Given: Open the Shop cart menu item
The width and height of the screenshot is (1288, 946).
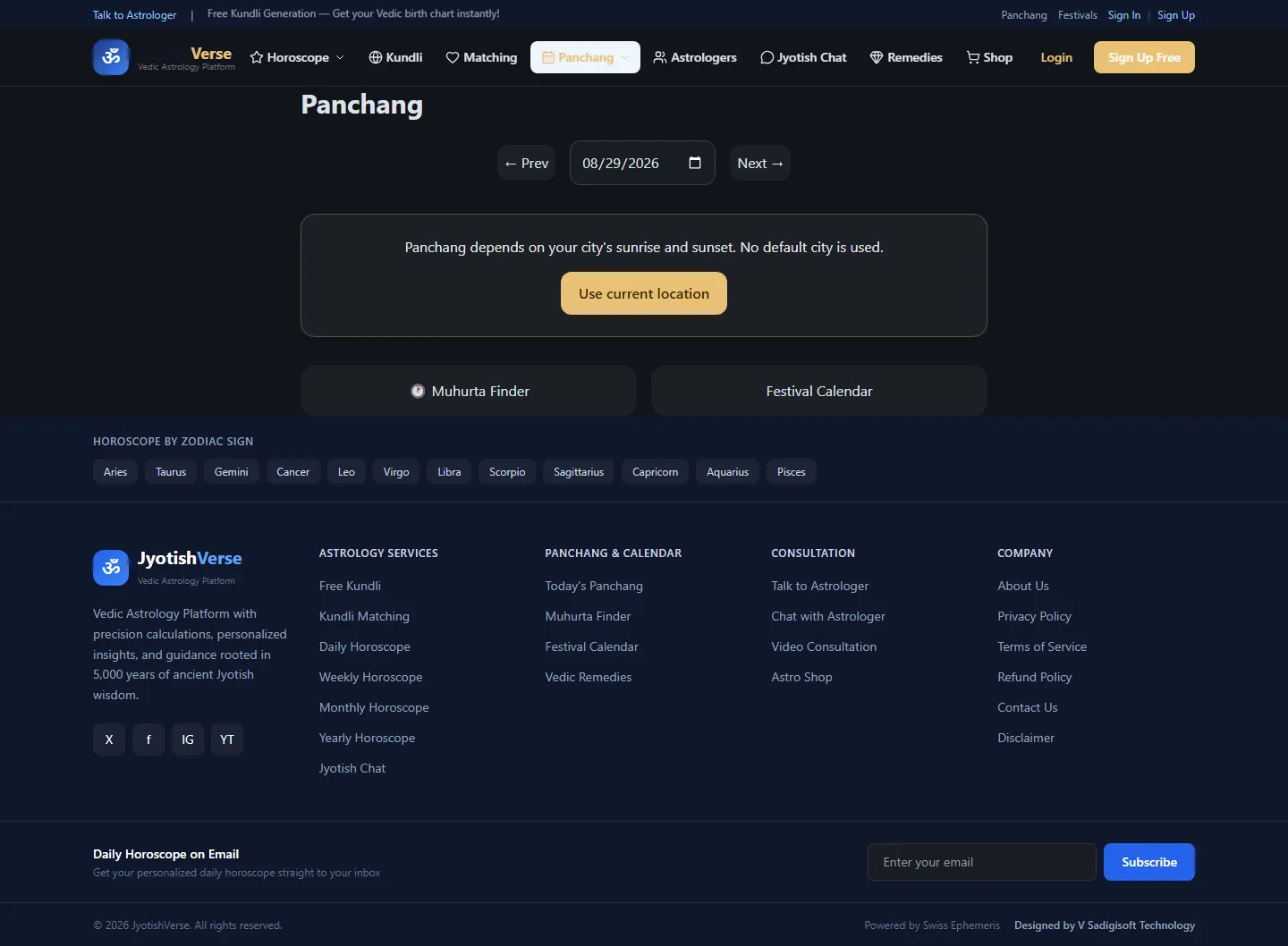Looking at the screenshot, I should point(989,57).
